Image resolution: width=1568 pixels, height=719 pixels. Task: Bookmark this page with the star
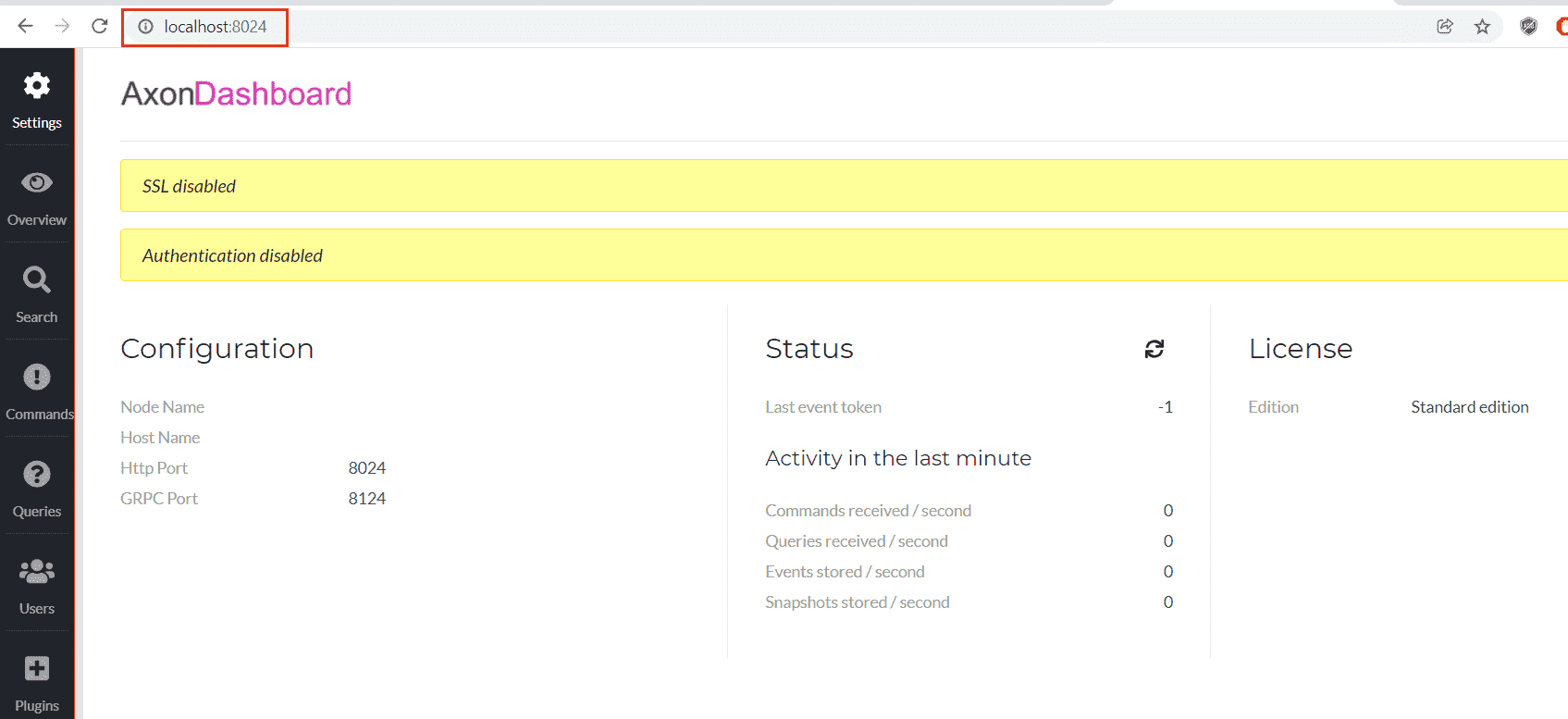coord(1483,26)
